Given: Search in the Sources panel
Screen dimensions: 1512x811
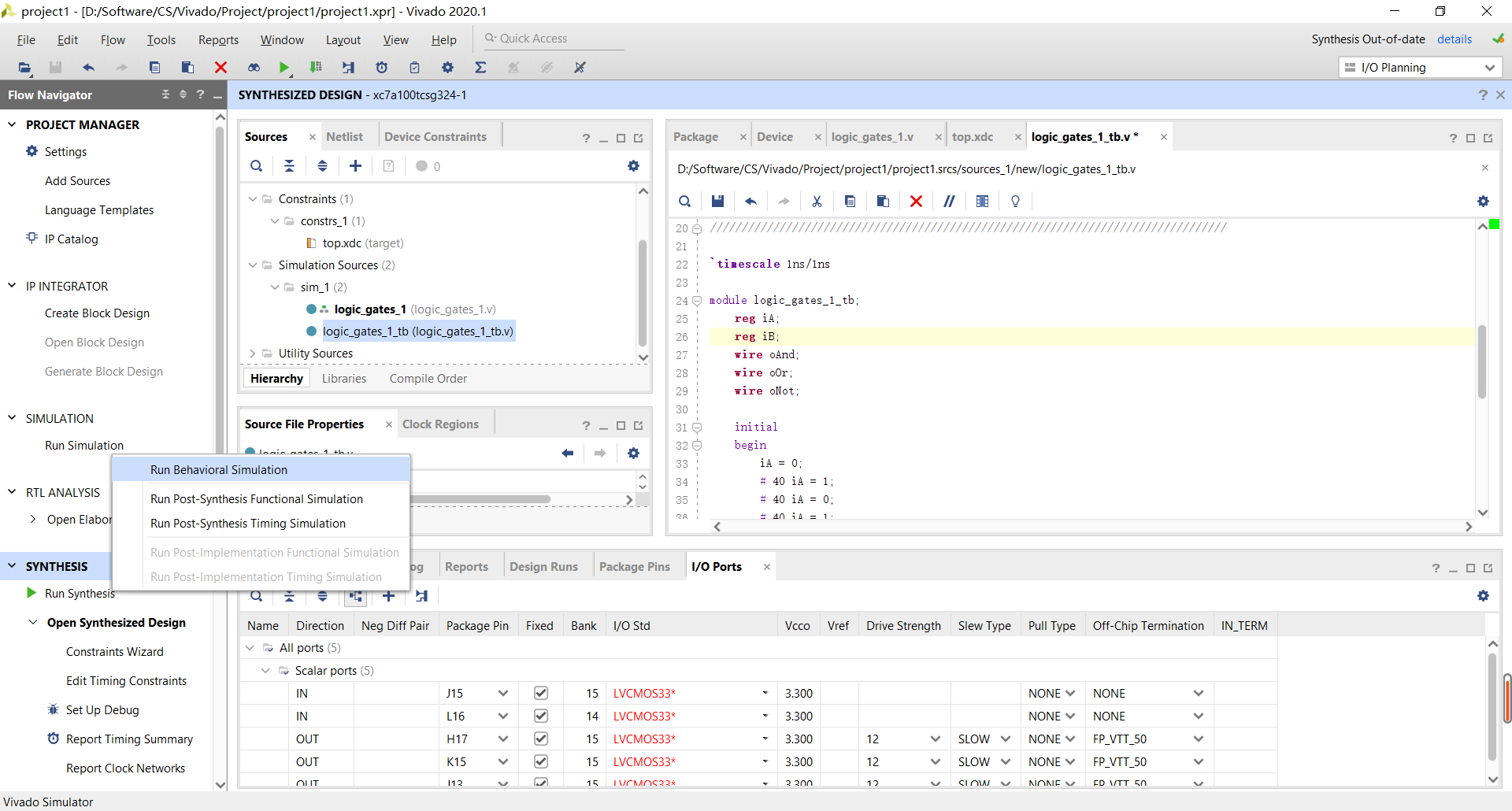Looking at the screenshot, I should 257,166.
